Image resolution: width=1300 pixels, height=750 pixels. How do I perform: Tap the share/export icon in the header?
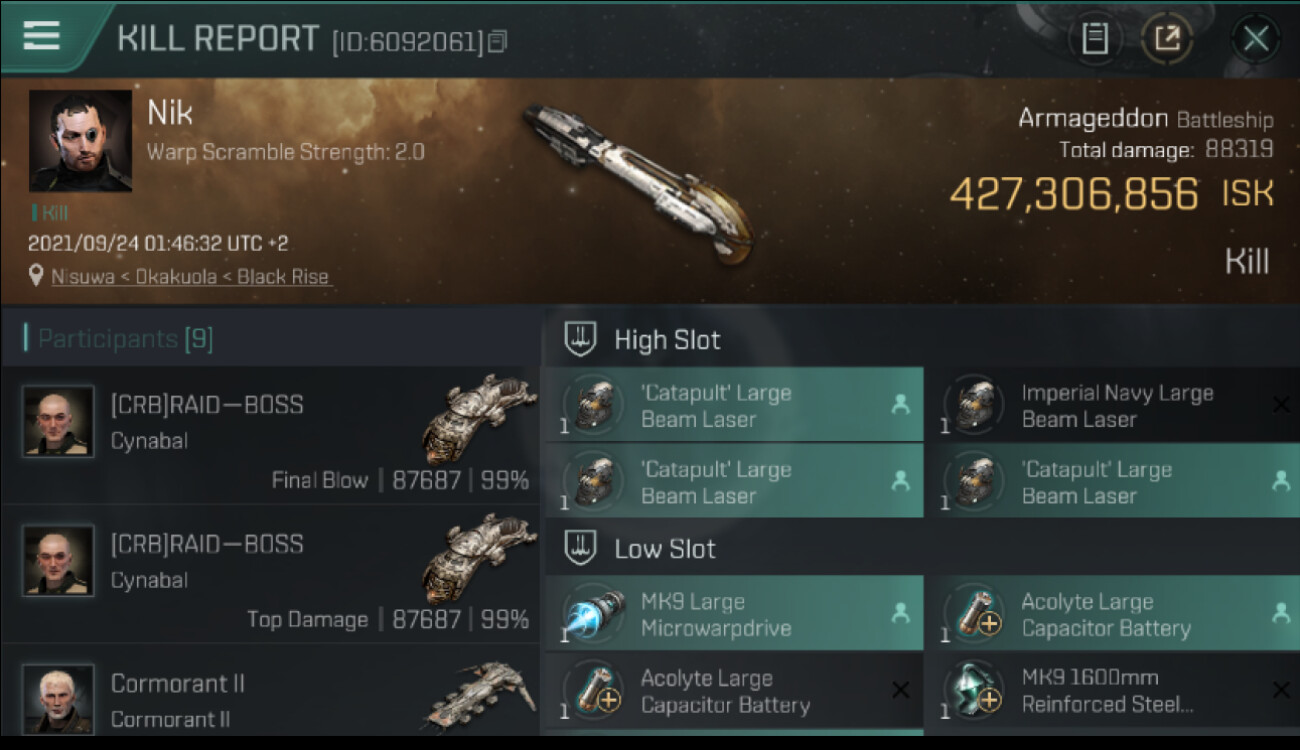click(x=1167, y=39)
